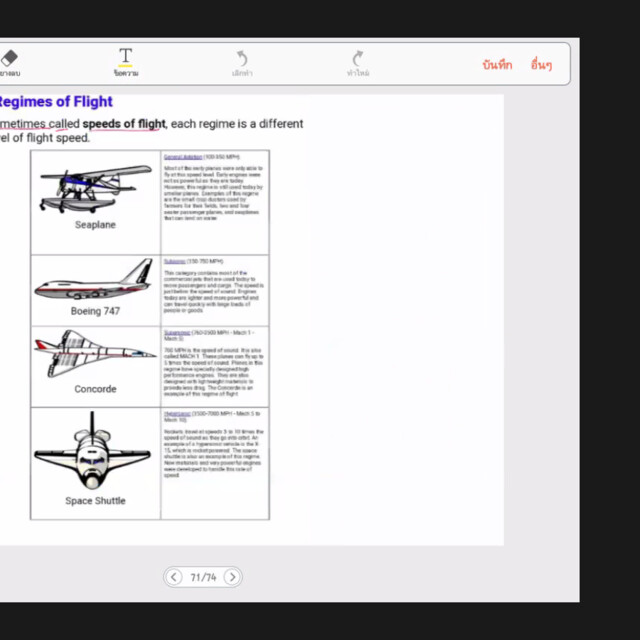The image size is (640, 640).
Task: Click the 'Regimes of Flight' heading
Action: click(x=56, y=101)
